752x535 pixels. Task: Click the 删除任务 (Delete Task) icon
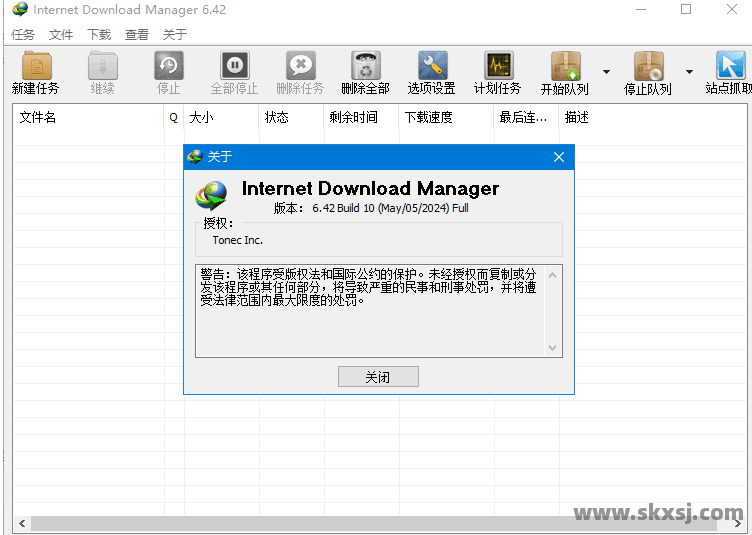tap(299, 67)
